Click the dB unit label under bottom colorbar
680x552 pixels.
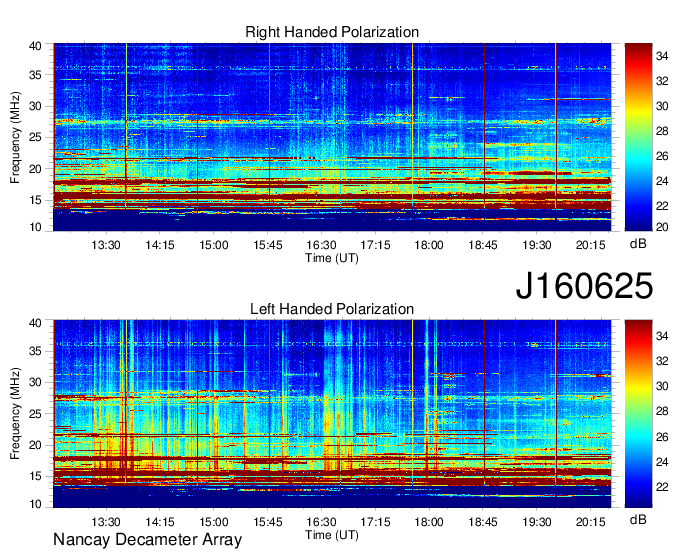click(x=638, y=520)
